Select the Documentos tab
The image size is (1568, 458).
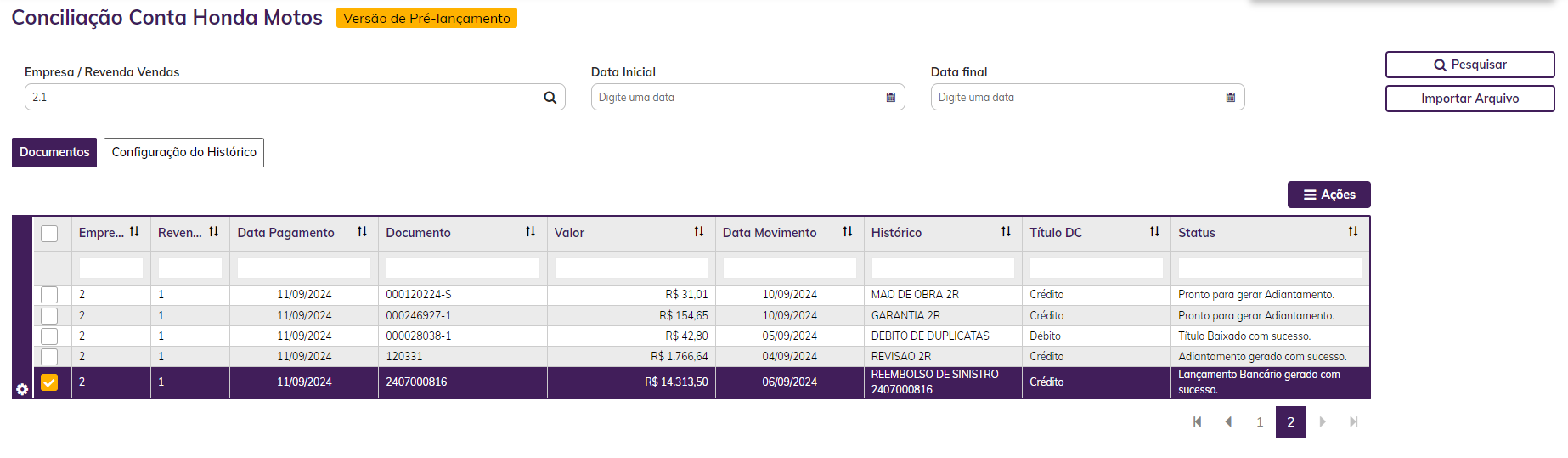point(54,152)
